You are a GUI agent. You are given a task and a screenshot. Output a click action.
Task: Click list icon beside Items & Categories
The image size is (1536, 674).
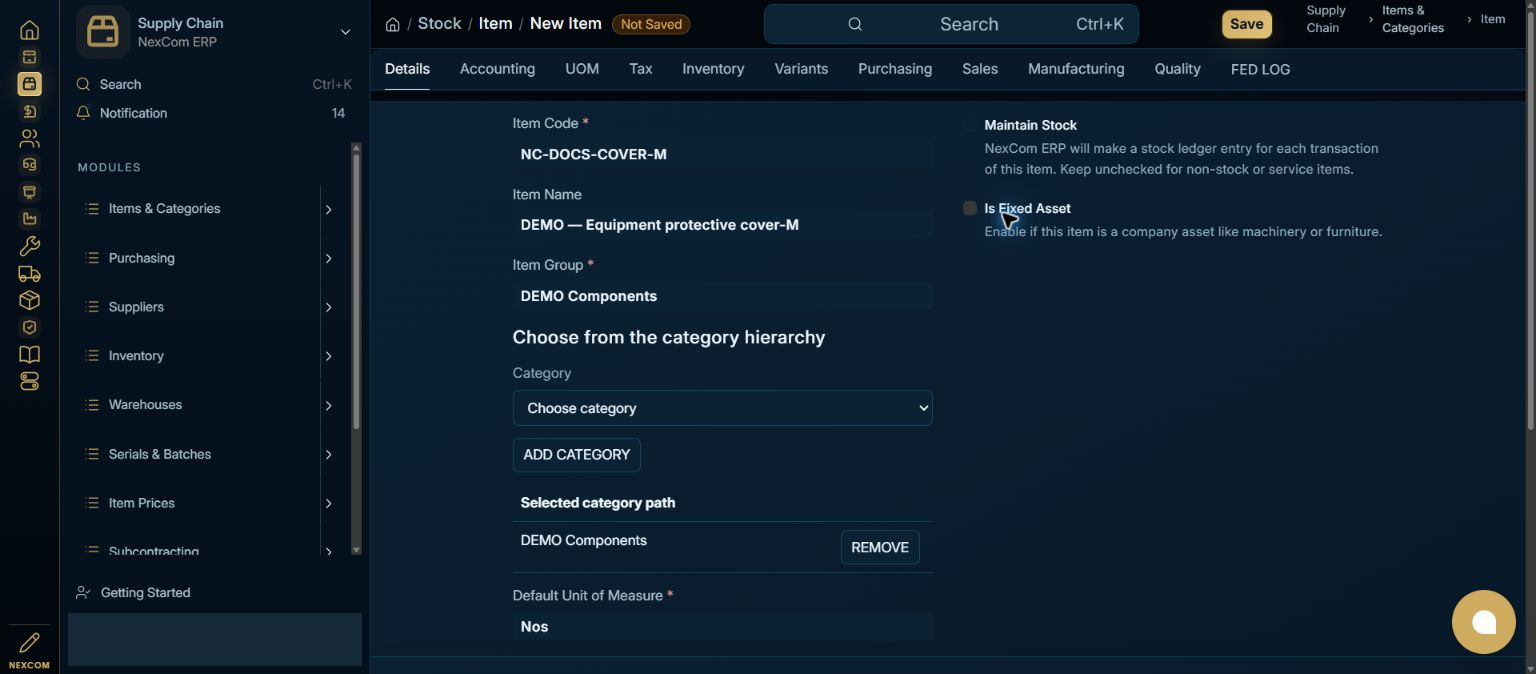point(92,209)
